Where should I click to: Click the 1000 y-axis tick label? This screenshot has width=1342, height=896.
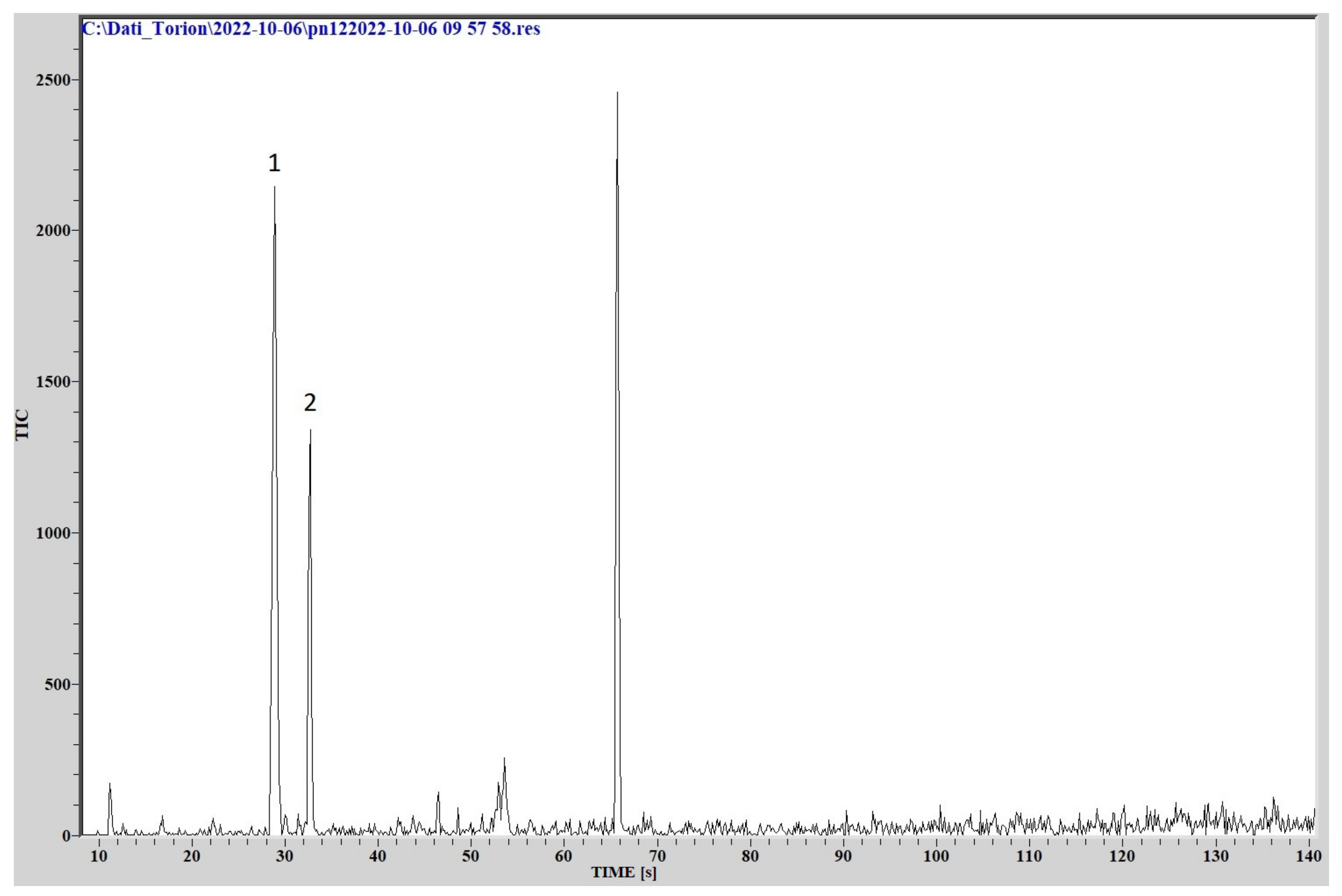53,533
